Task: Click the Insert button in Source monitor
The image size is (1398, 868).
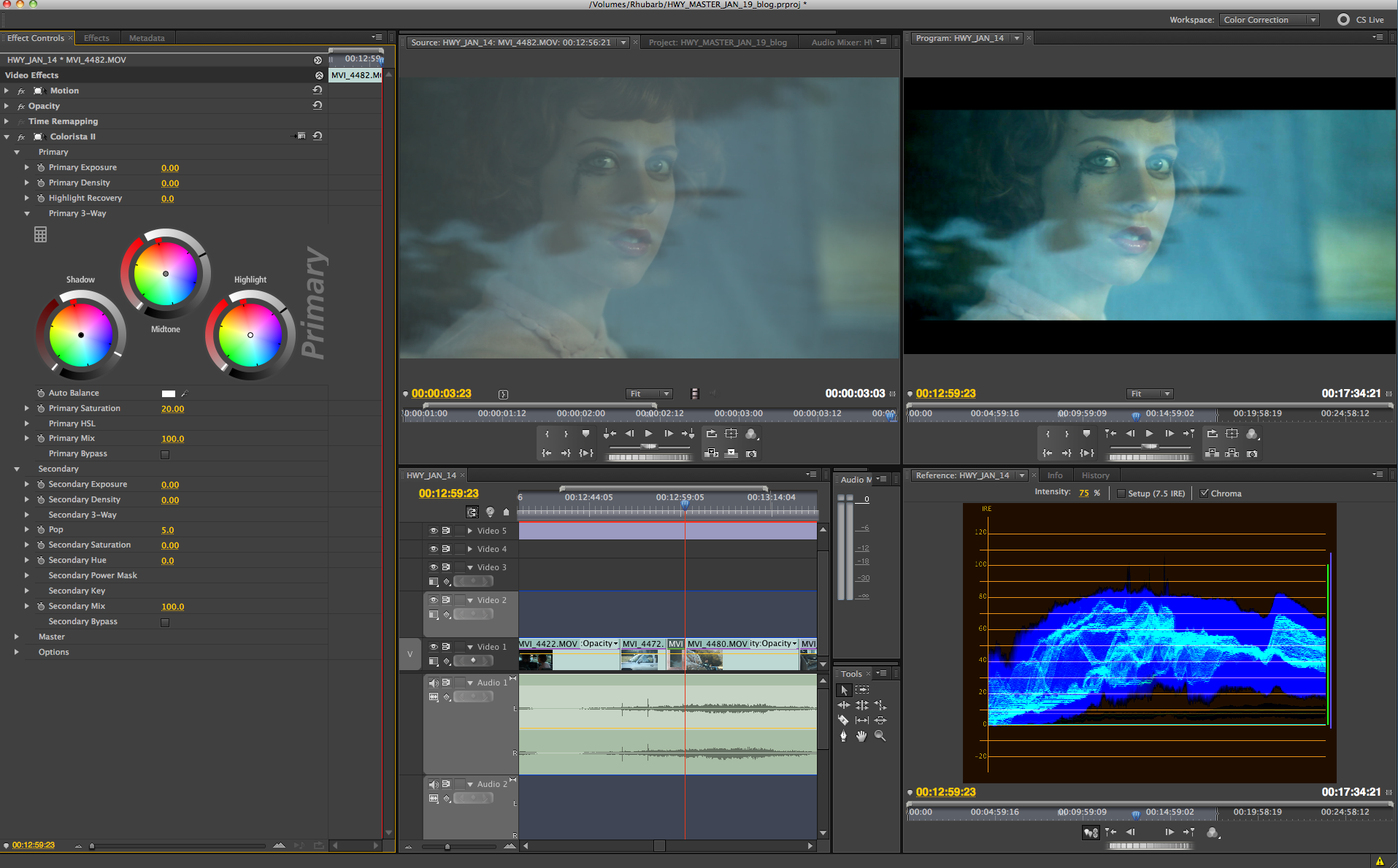Action: point(711,453)
